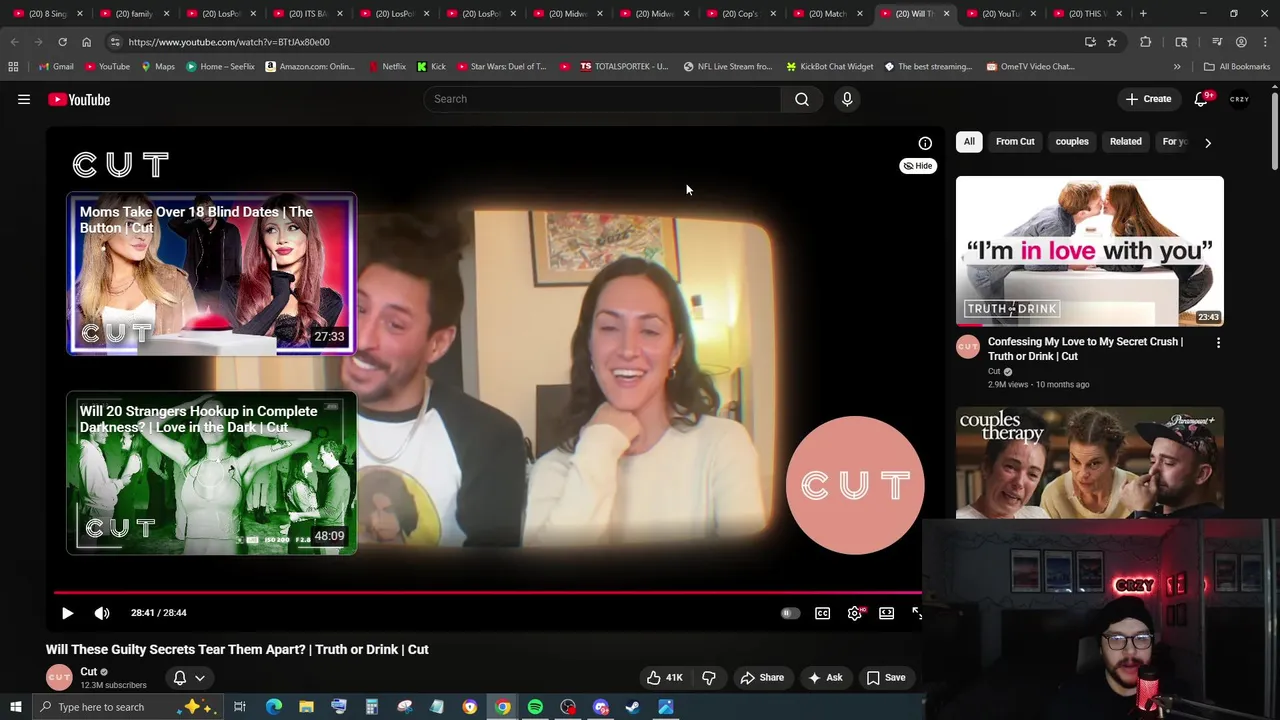1280x720 pixels.
Task: Select the From Cut filter chip
Action: [x=1015, y=142]
